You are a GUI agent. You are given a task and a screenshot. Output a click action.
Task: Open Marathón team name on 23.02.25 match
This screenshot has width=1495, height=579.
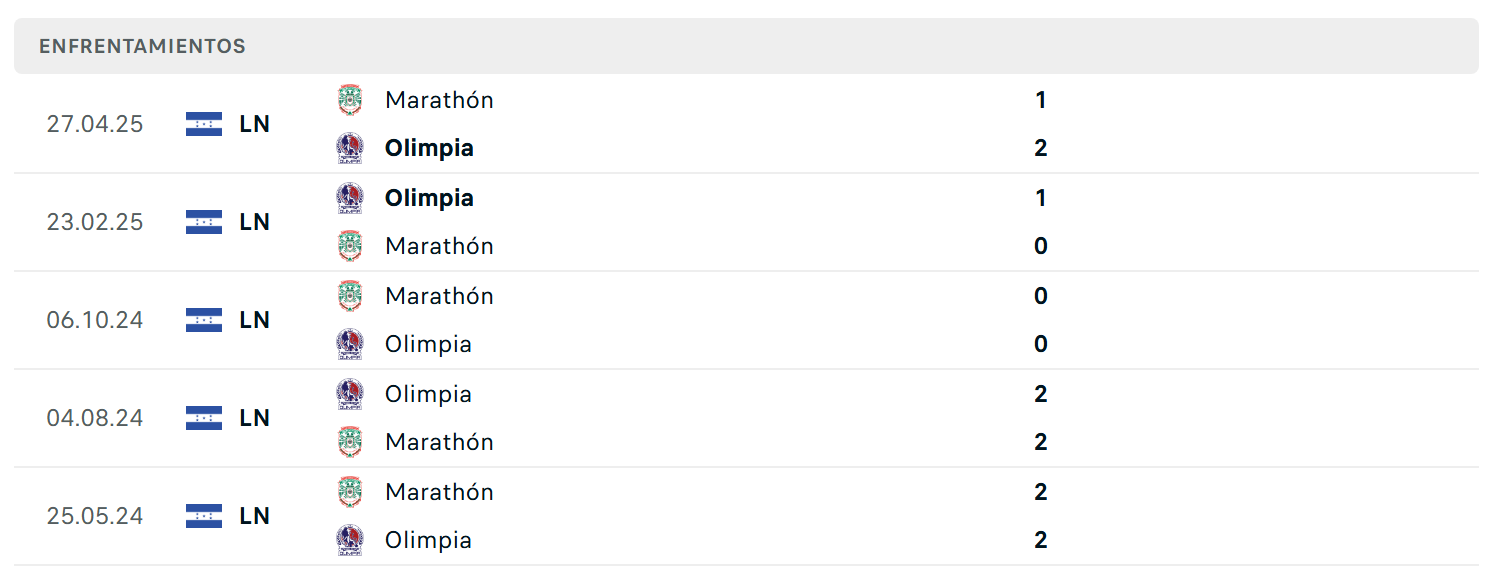pyautogui.click(x=439, y=246)
